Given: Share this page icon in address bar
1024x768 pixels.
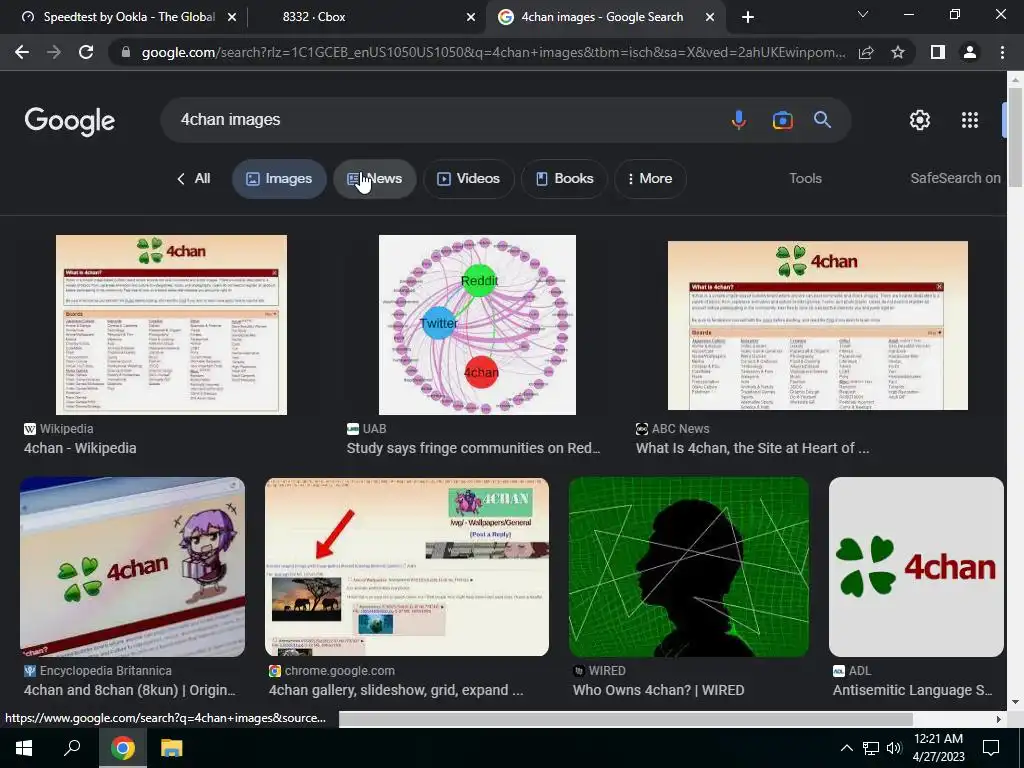Looking at the screenshot, I should coord(866,52).
